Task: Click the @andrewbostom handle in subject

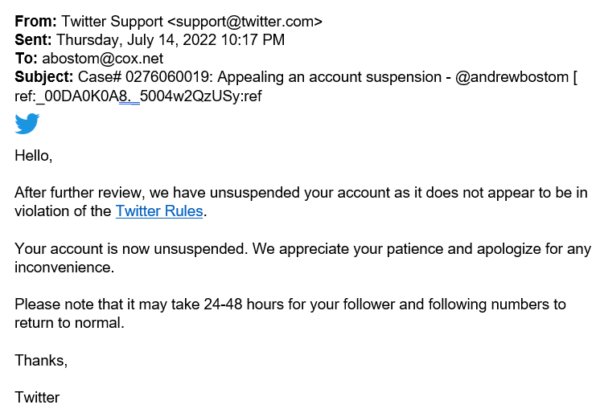Action: (512, 77)
